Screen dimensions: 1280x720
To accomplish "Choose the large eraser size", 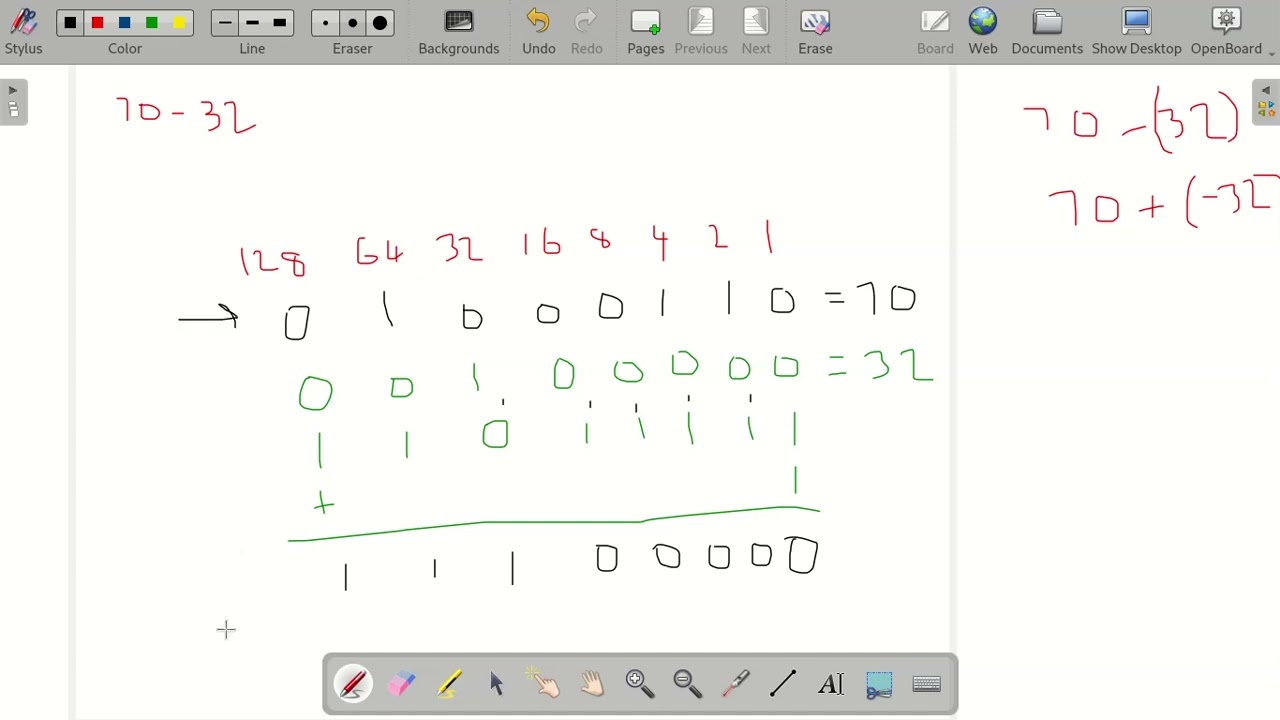I will point(380,23).
